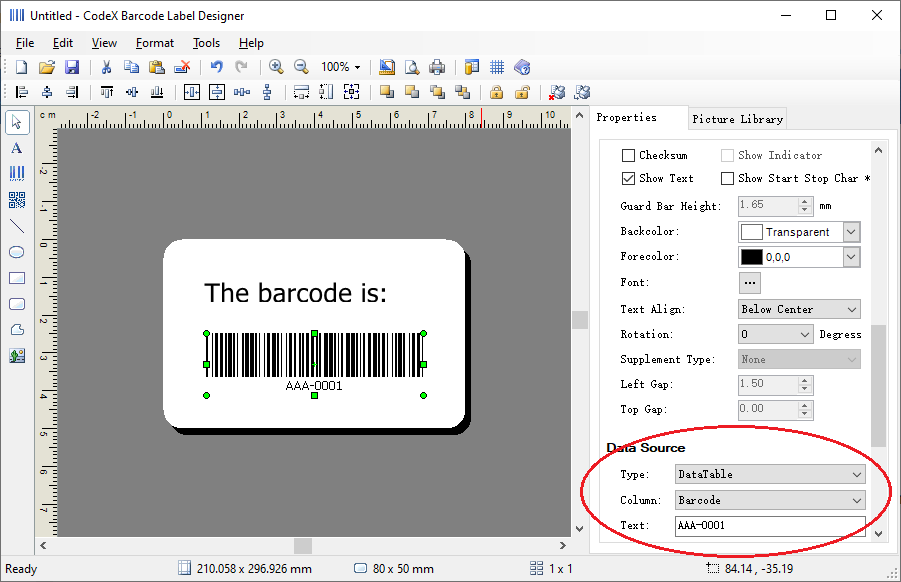Select the pointer tool
This screenshot has height=582, width=901.
pos(17,122)
